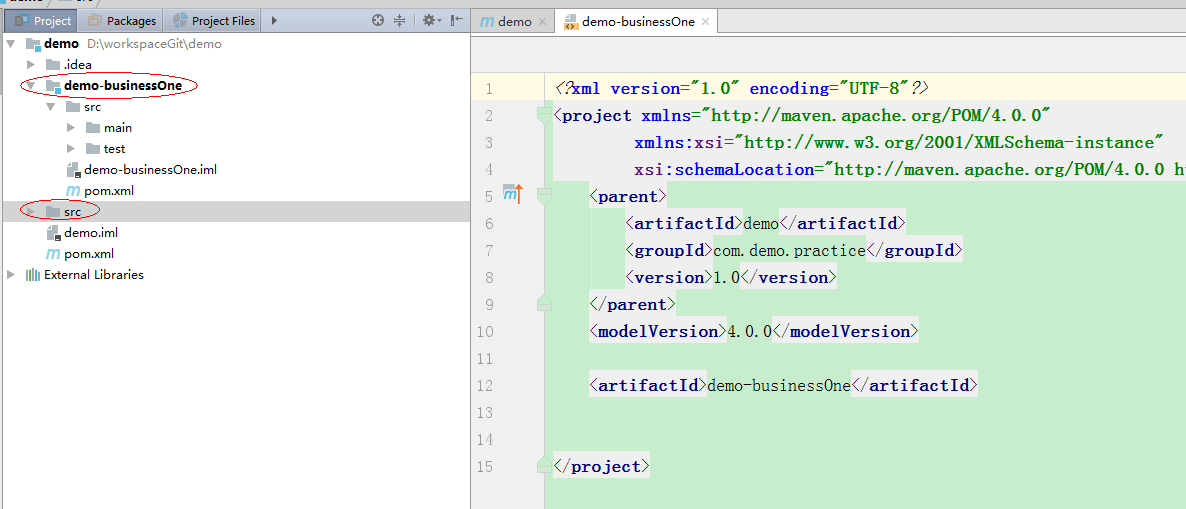Image resolution: width=1186 pixels, height=509 pixels.
Task: Click the version value 1.0 on line 8
Action: (727, 278)
